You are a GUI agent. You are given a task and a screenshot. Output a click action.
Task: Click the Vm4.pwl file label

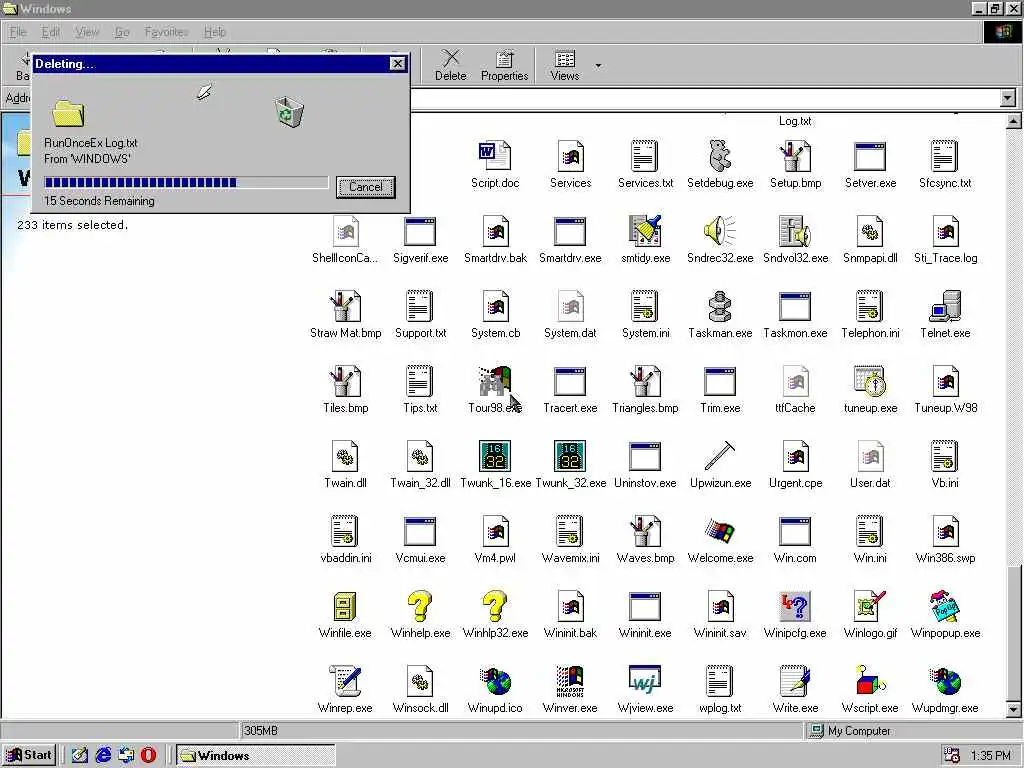pyautogui.click(x=494, y=558)
